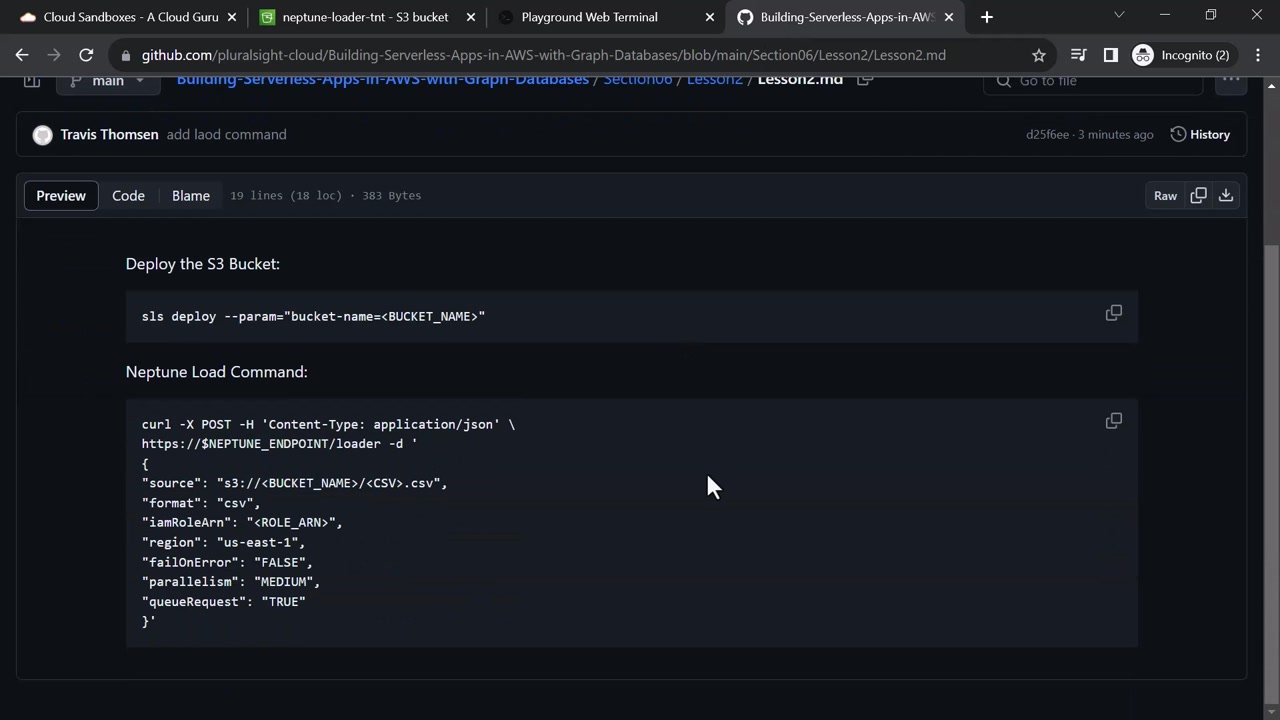The height and width of the screenshot is (720, 1280).
Task: Copy the Neptune curl load command
Action: pos(1113,421)
